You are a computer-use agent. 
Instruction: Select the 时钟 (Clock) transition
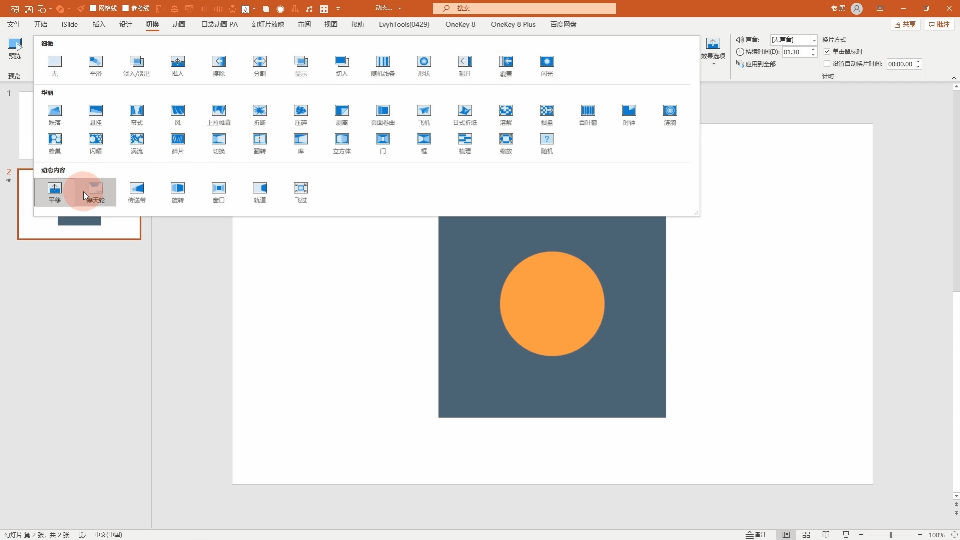629,114
